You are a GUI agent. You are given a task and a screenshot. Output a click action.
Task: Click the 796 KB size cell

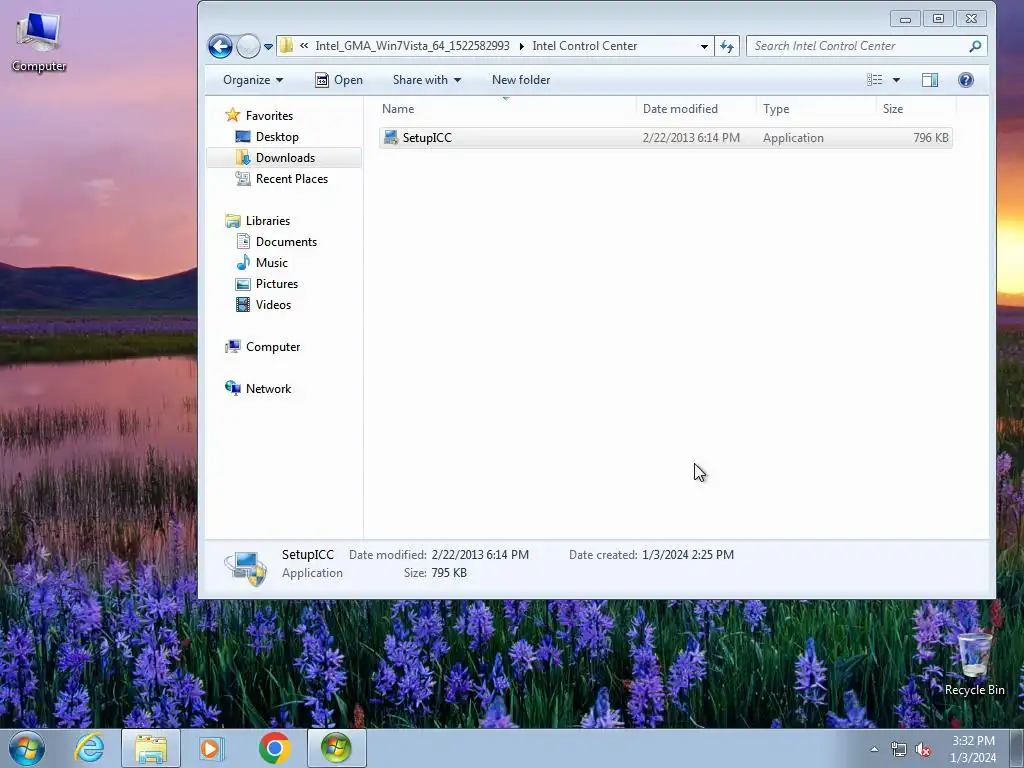click(x=931, y=138)
